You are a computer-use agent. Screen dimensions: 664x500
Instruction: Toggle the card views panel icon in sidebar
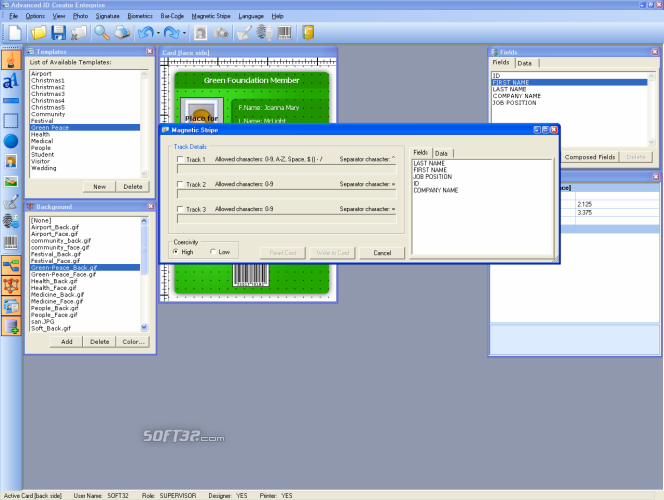tap(11, 306)
